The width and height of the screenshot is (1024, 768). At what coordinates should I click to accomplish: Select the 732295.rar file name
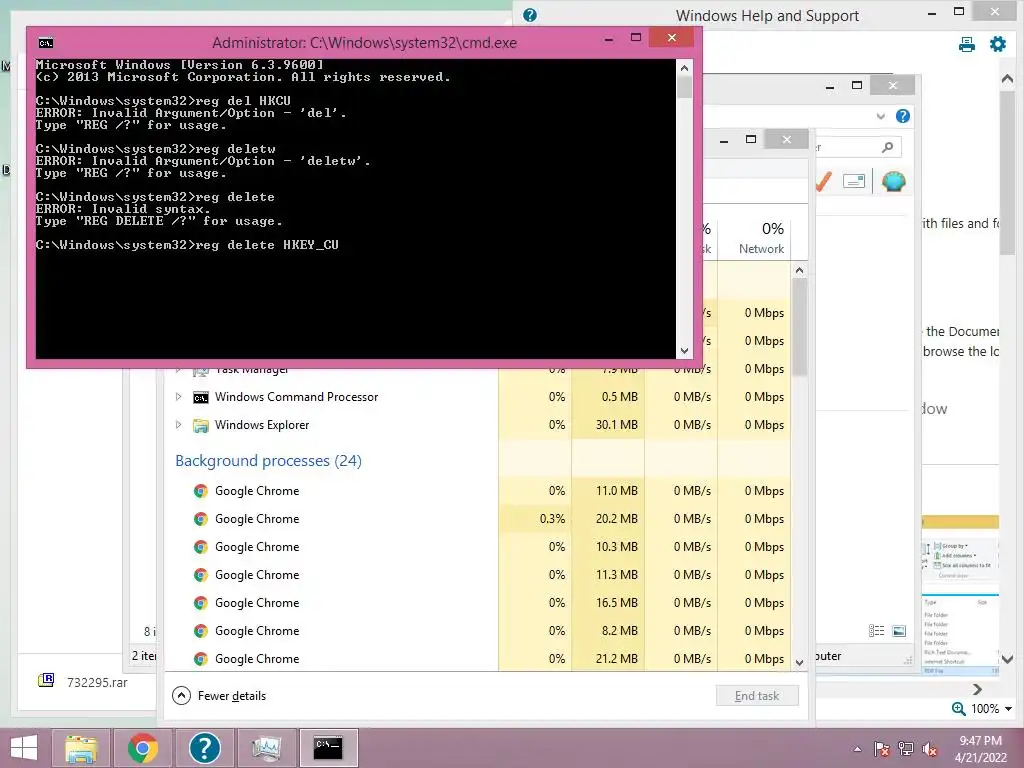point(97,682)
